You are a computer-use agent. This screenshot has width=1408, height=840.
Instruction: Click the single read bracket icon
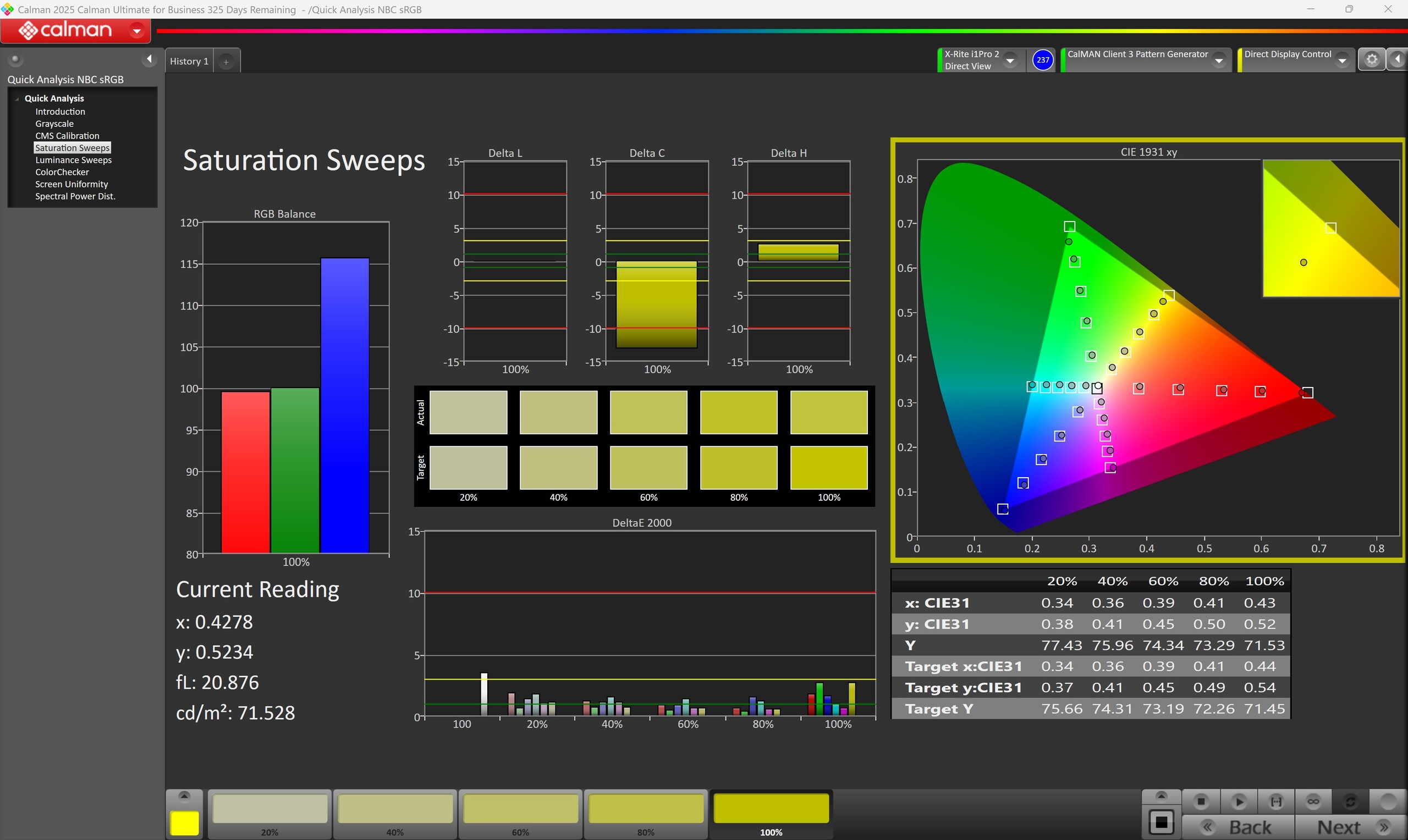click(1275, 802)
